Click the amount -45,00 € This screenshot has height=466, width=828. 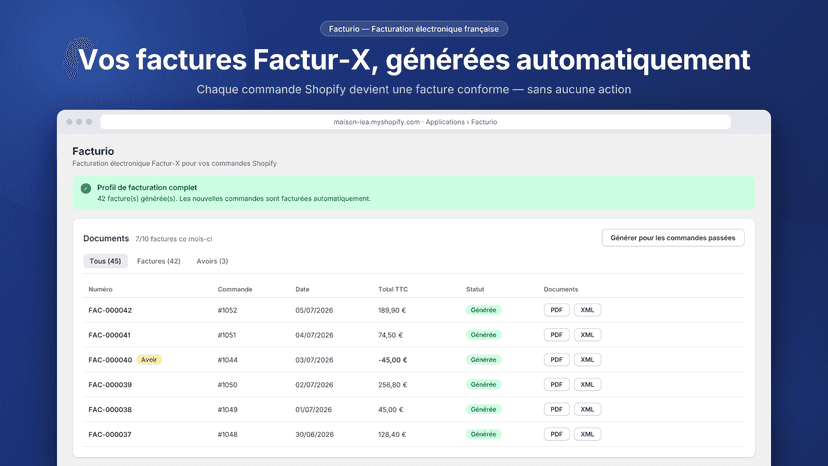pos(392,360)
